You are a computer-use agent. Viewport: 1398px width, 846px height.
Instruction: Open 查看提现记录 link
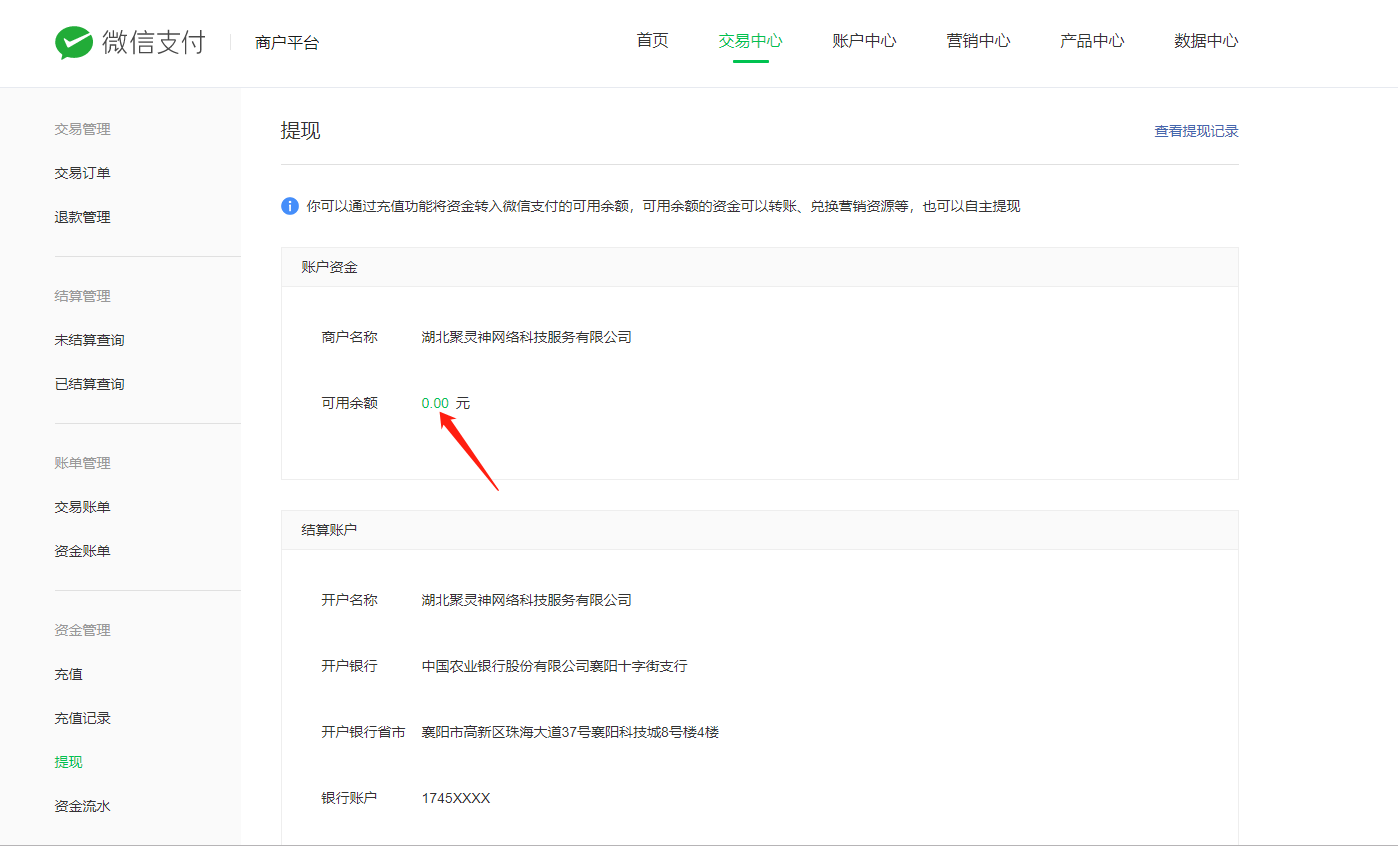pyautogui.click(x=1196, y=131)
